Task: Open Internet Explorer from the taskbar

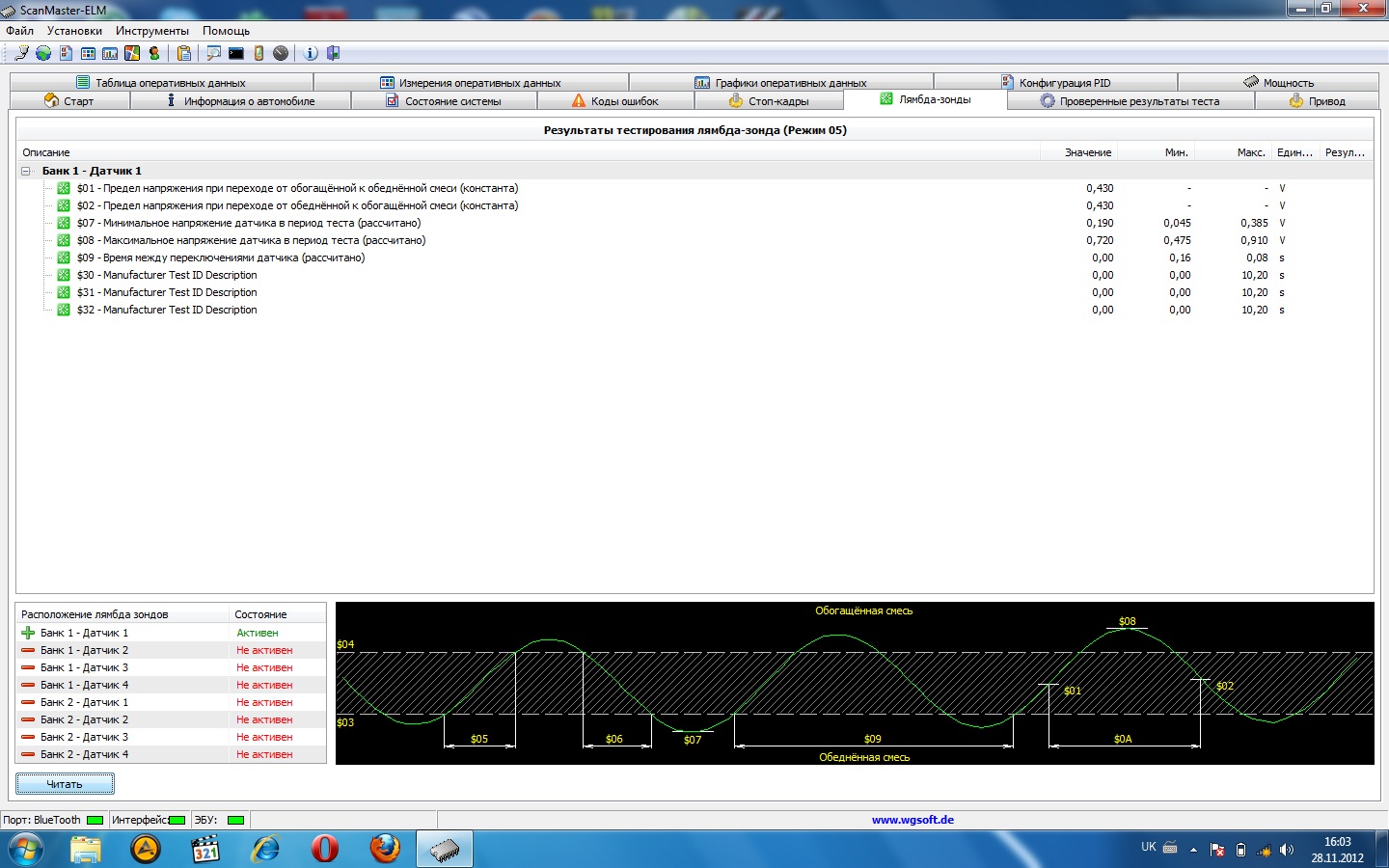Action: [x=265, y=849]
